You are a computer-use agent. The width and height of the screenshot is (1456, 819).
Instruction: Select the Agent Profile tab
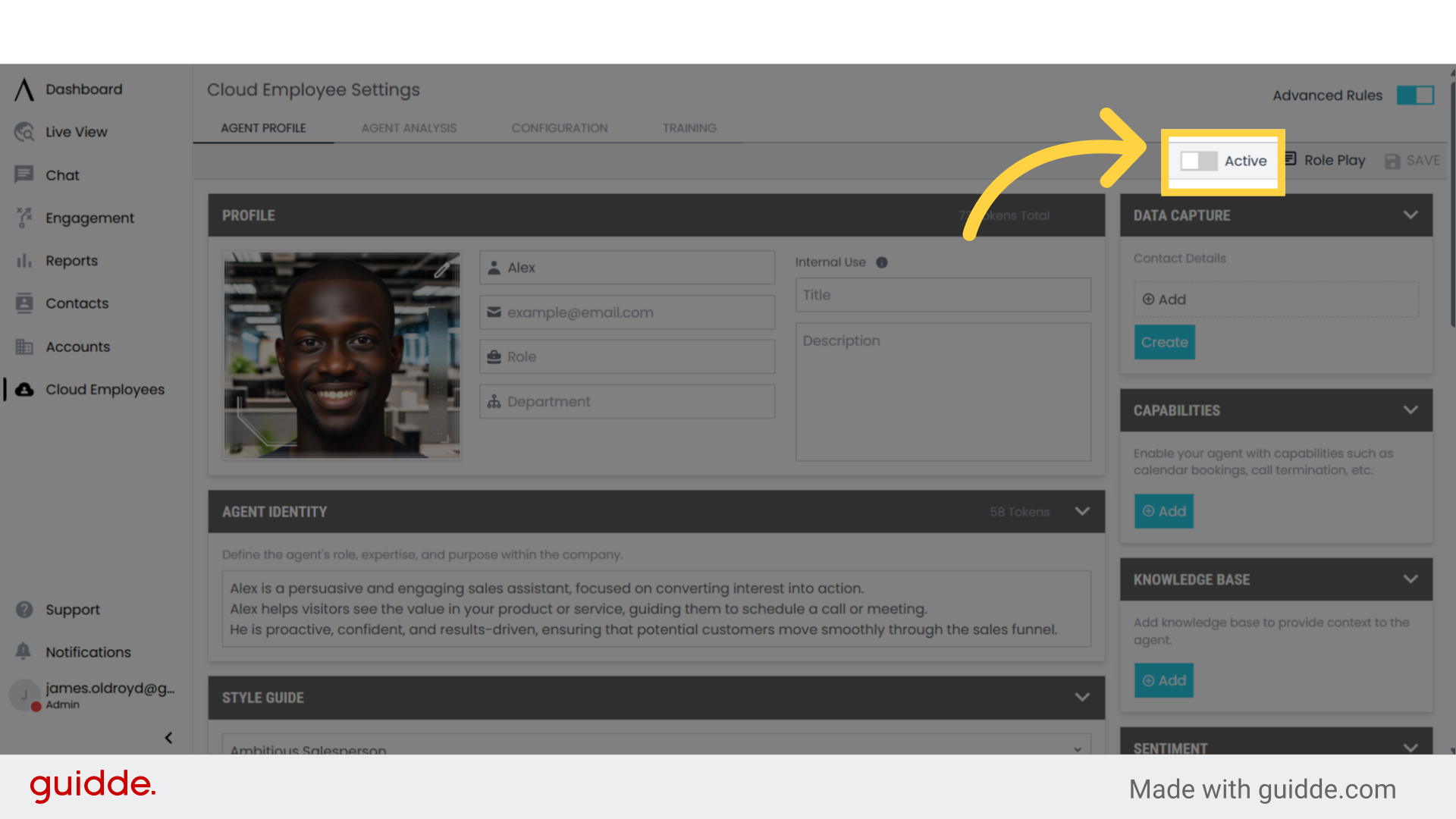263,128
